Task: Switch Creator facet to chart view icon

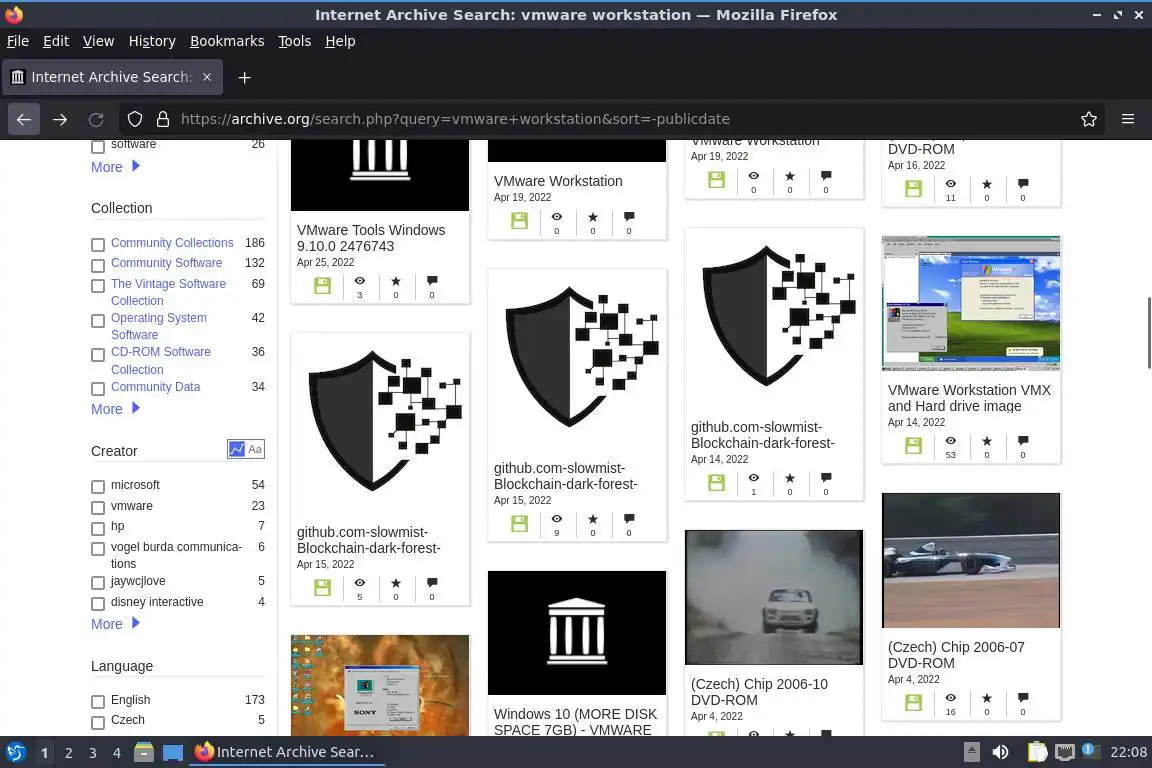Action: 237,449
